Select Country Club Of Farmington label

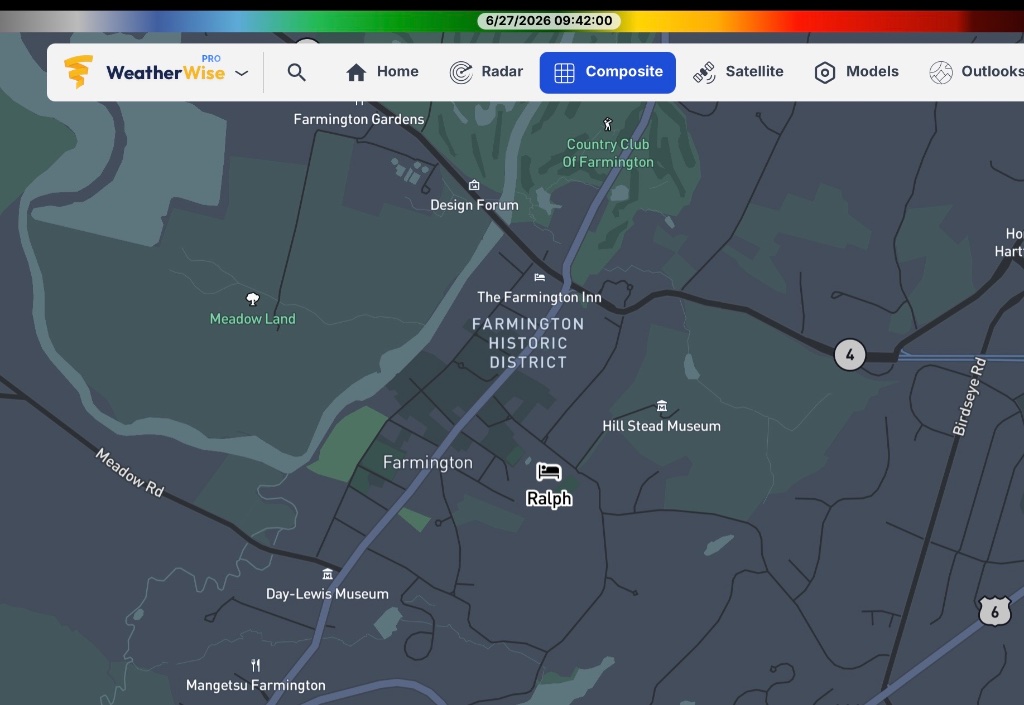coord(608,153)
